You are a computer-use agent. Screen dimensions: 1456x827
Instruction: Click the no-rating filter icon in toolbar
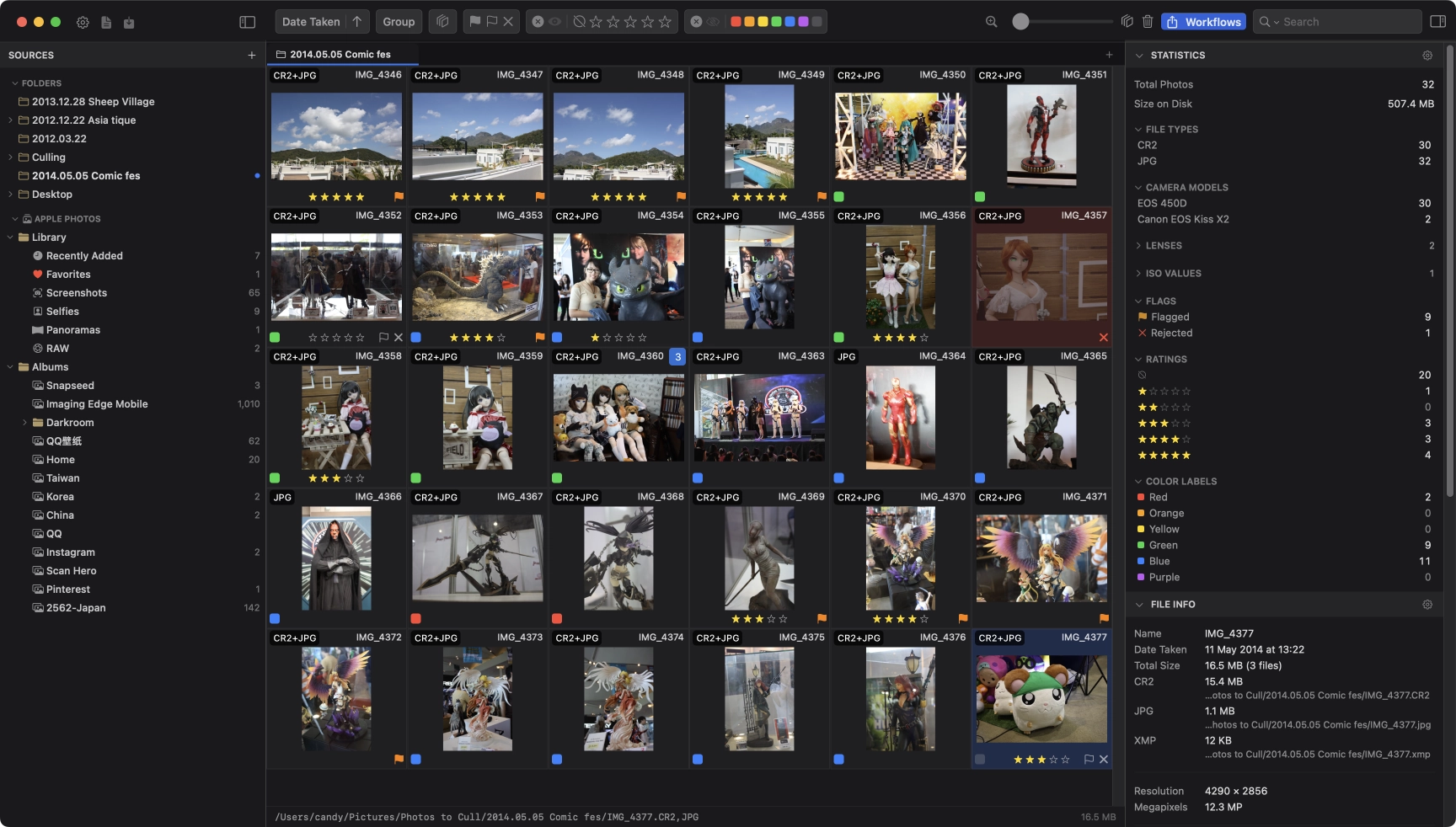[x=579, y=22]
